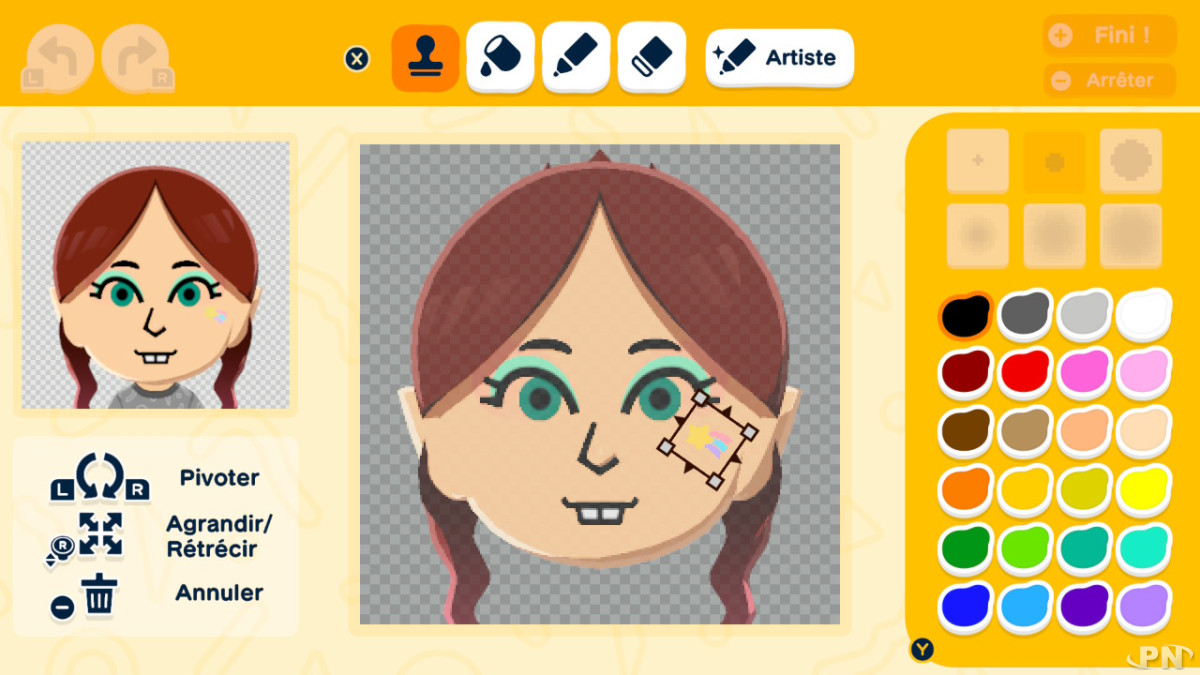
Task: Click the undo arrow icon
Action: pos(58,59)
